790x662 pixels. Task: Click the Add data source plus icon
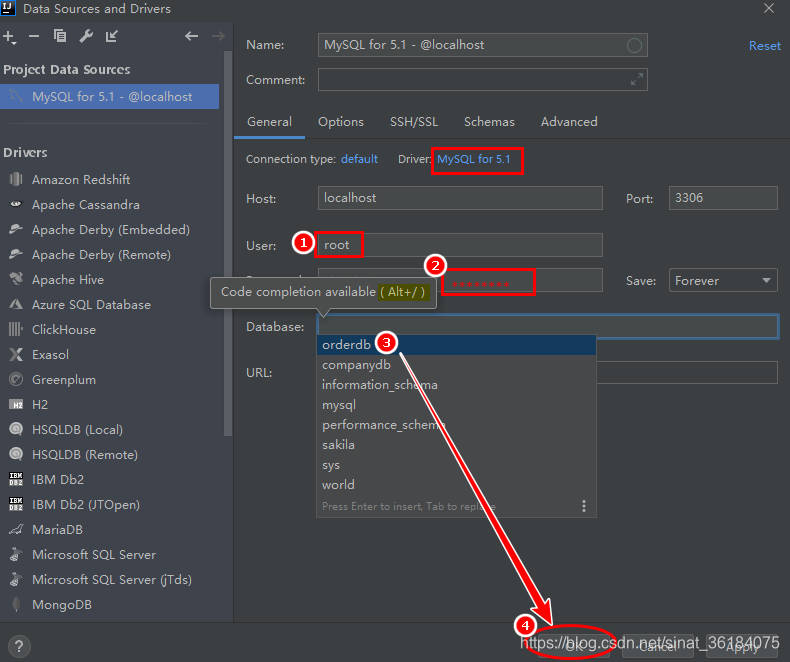pos(9,37)
